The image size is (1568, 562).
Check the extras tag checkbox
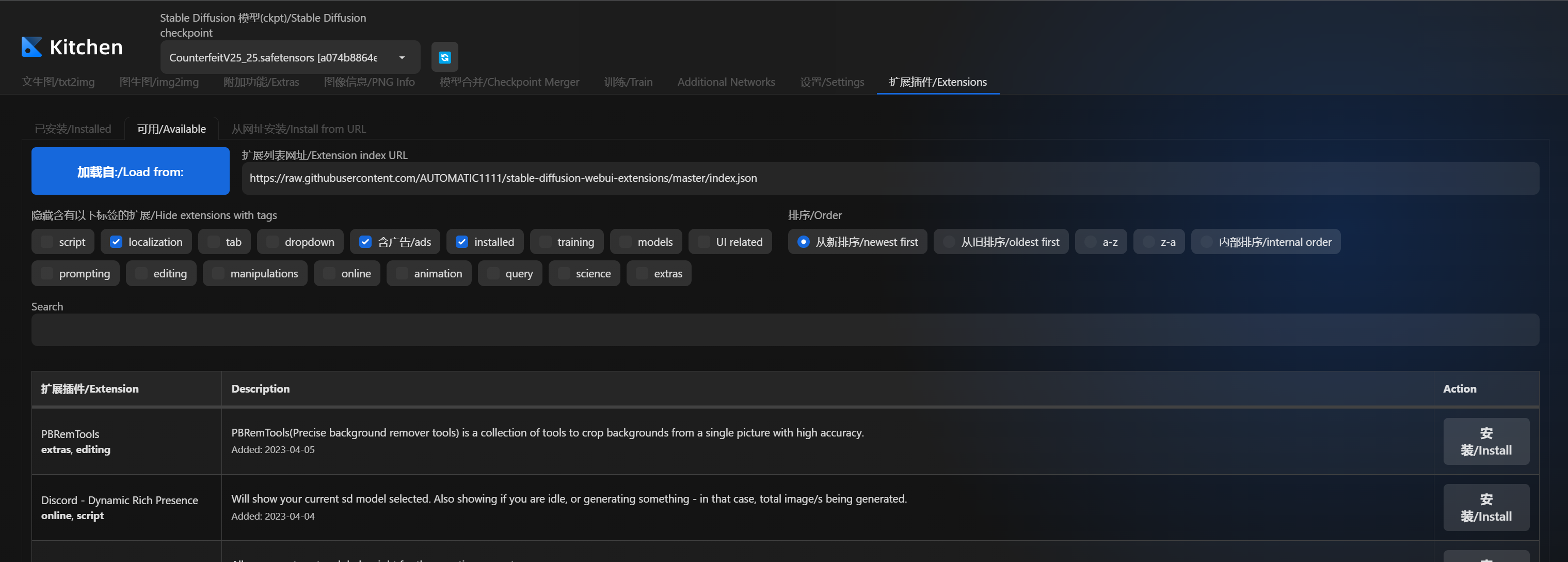pos(642,273)
